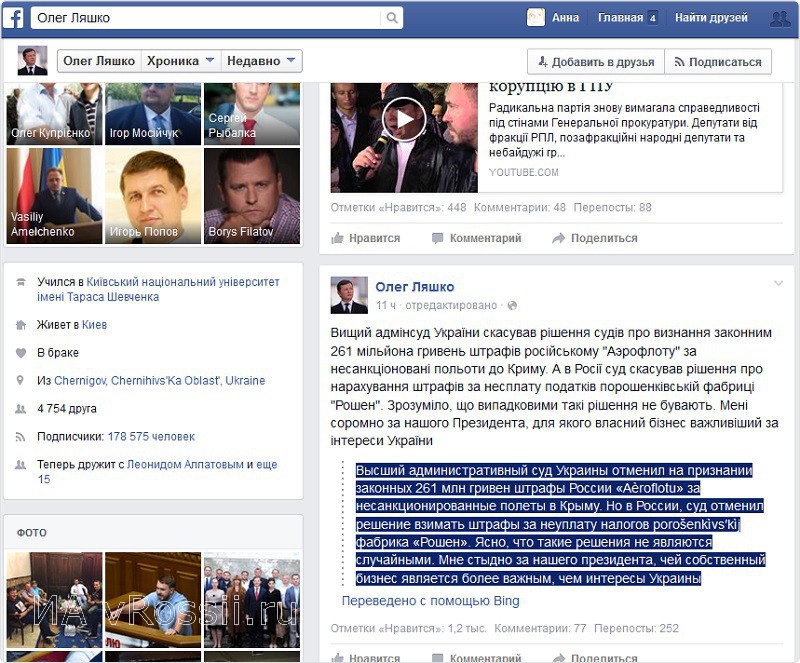
Task: Click отредактировано edited label
Action: (451, 305)
